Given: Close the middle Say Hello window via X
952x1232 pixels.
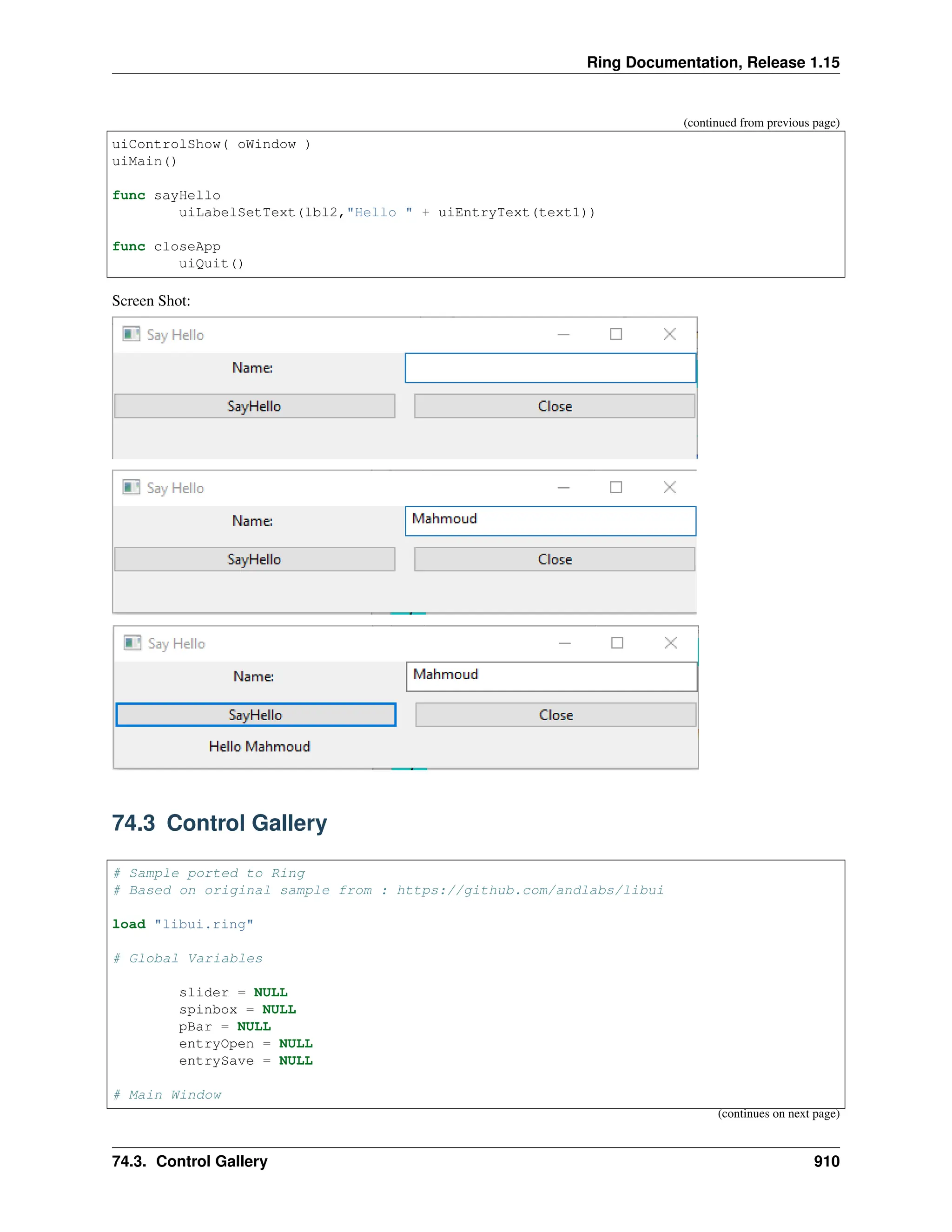Looking at the screenshot, I should pos(669,487).
